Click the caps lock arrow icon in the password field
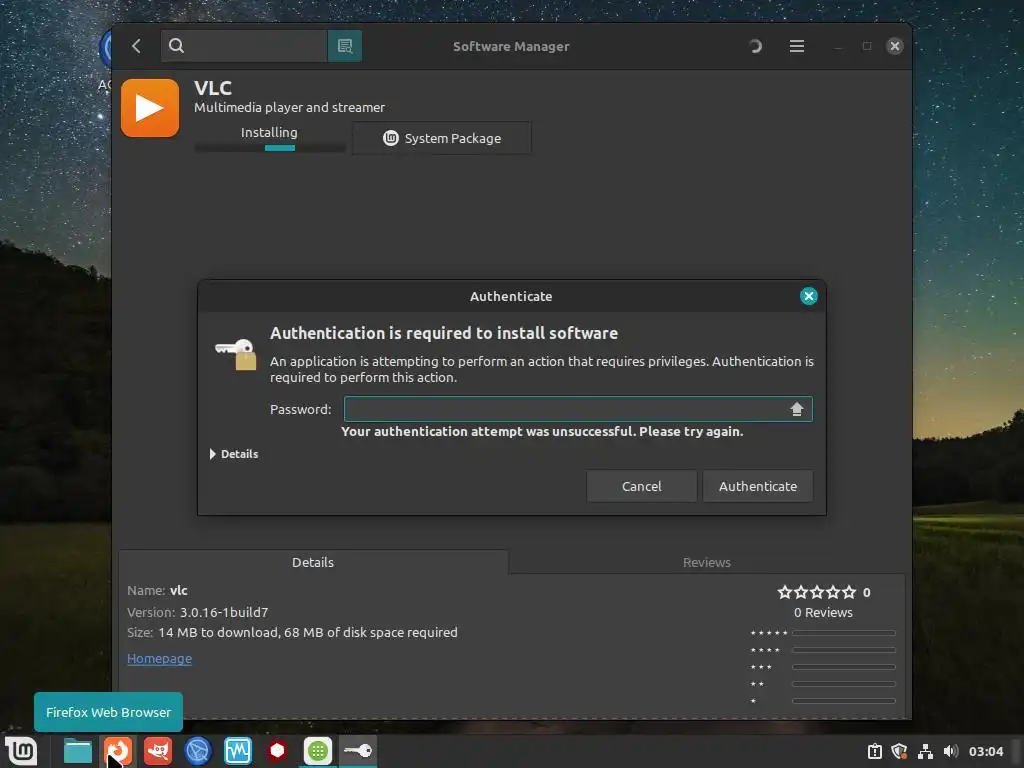The height and width of the screenshot is (768, 1024). tap(796, 409)
